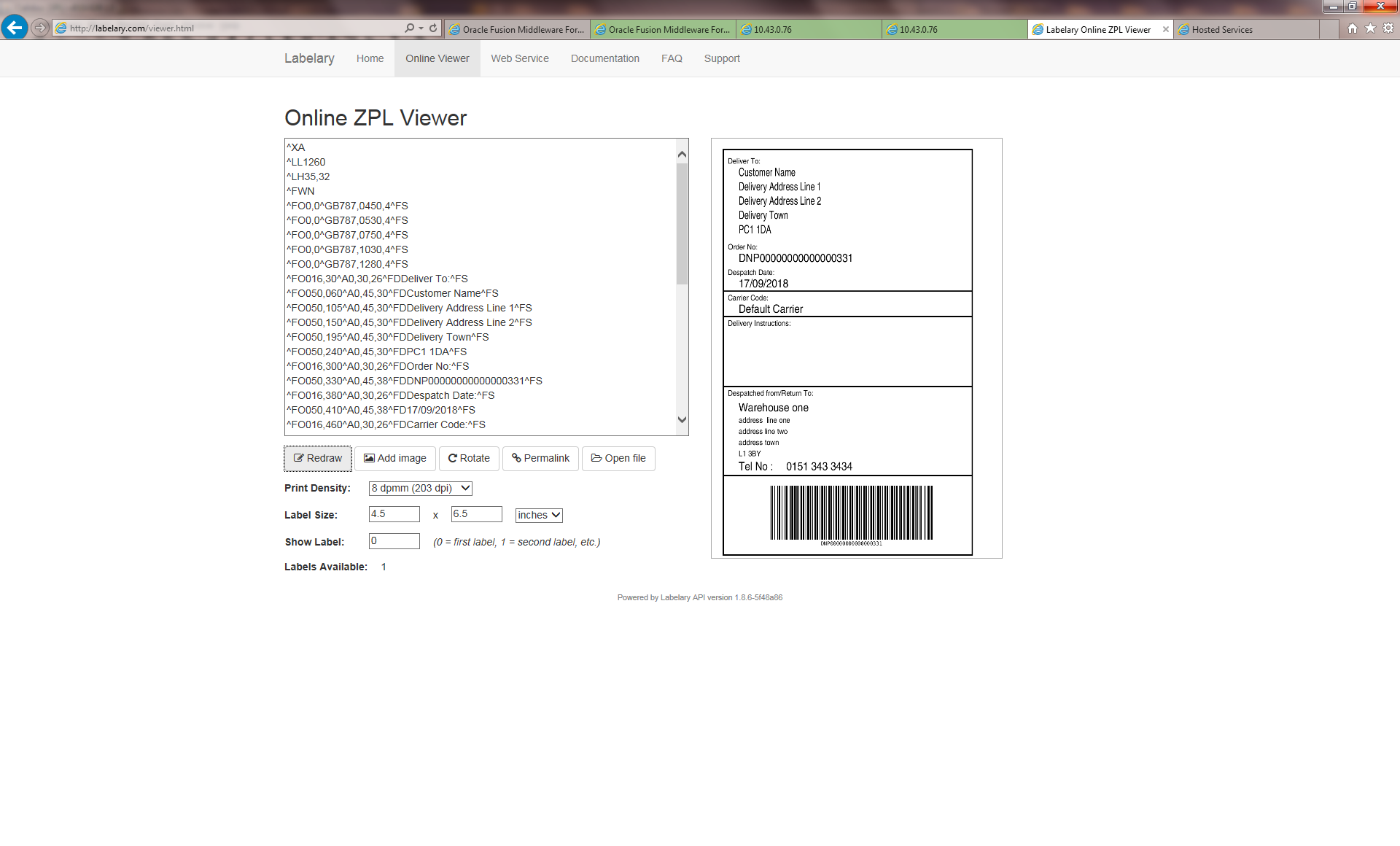Click the '^FWN' code line
Screen dimensions: 1400x846
(x=300, y=191)
